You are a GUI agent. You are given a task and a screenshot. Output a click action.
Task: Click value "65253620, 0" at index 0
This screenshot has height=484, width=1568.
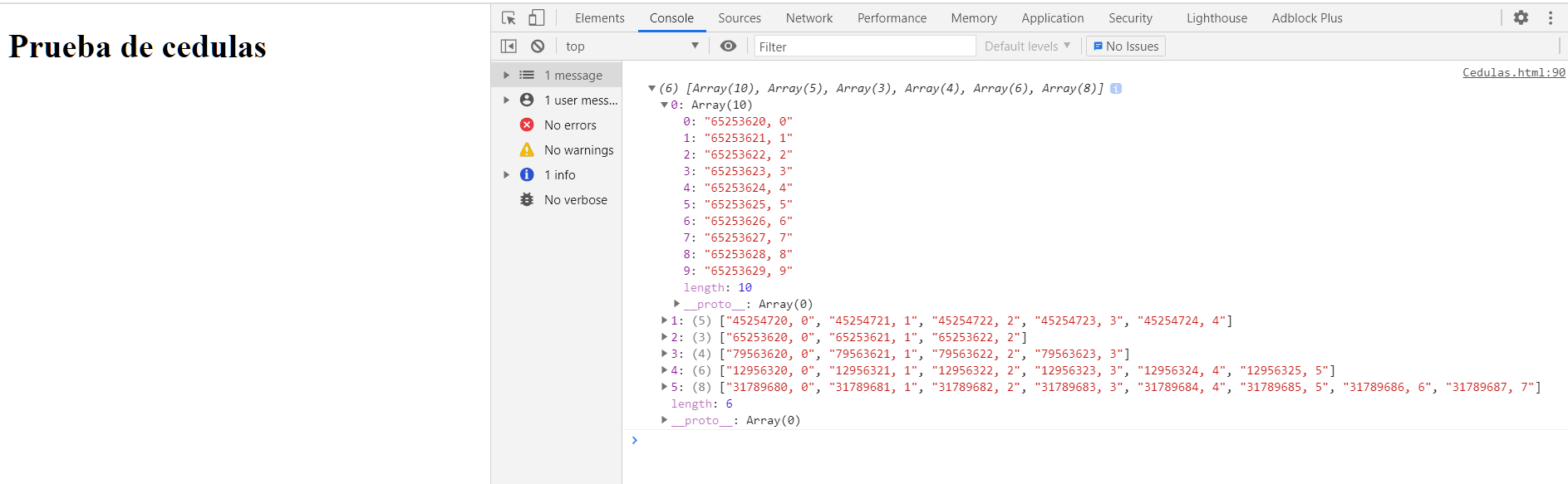(x=748, y=121)
